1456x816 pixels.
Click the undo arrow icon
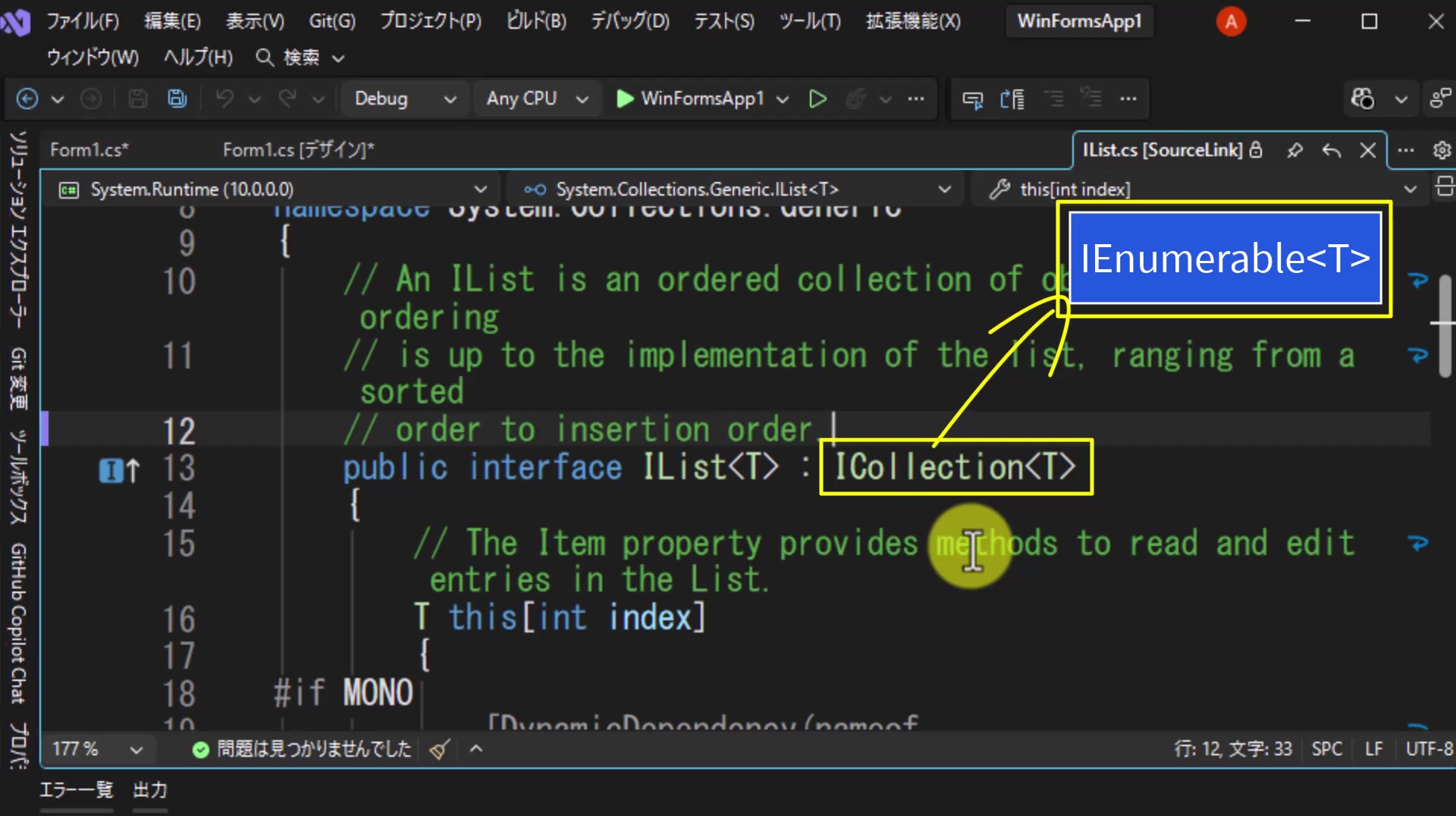coord(224,99)
